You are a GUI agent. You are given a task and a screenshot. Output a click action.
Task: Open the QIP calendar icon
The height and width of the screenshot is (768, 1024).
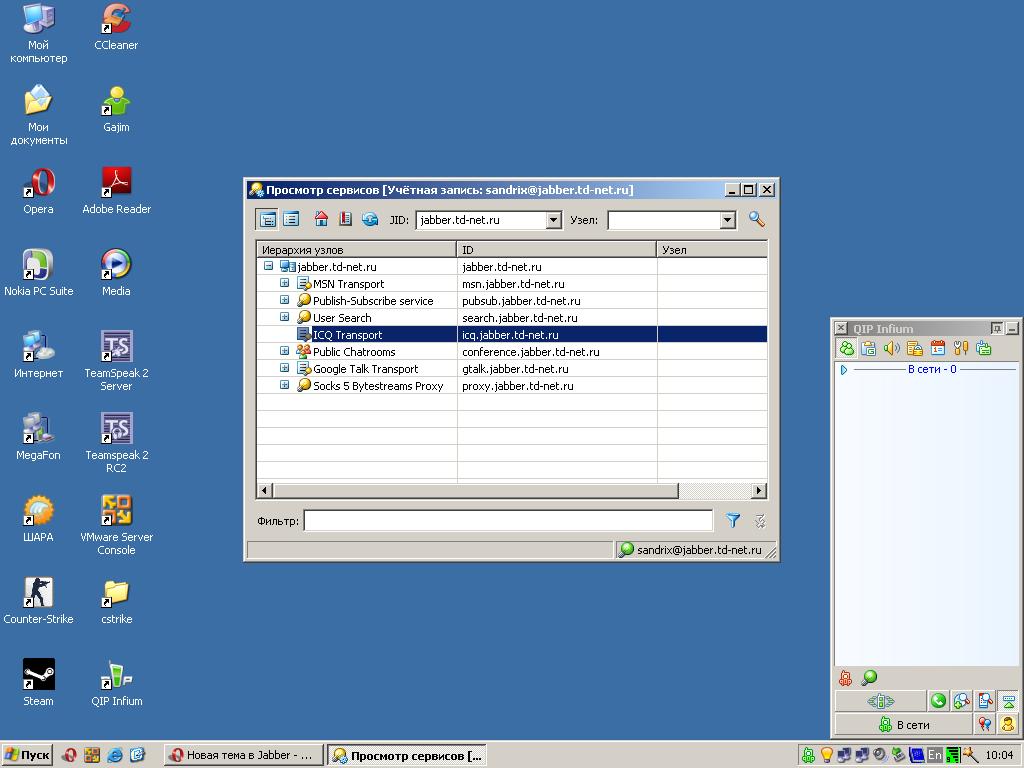pyautogui.click(x=938, y=348)
